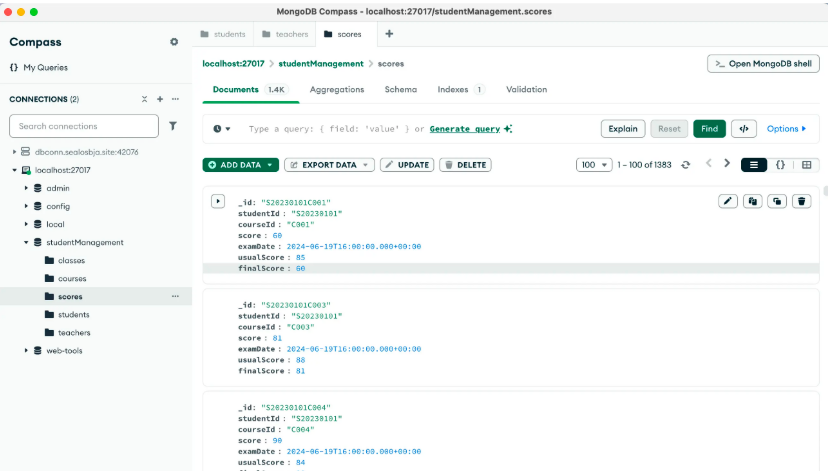828x471 pixels.
Task: Open a new tab with plus icon
Action: tap(389, 34)
